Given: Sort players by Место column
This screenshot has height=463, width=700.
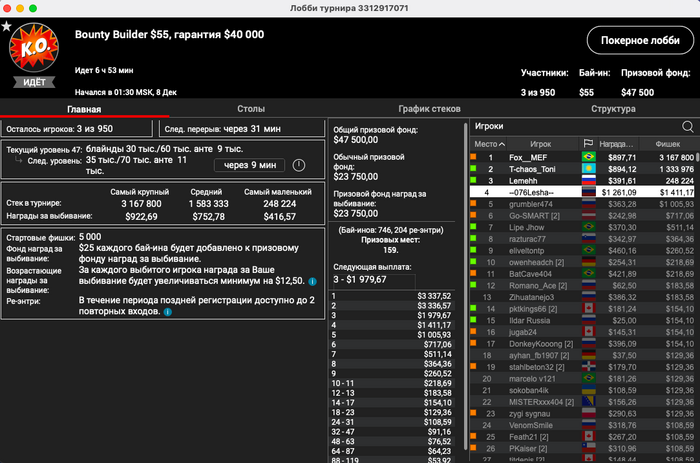Looking at the screenshot, I should point(489,144).
